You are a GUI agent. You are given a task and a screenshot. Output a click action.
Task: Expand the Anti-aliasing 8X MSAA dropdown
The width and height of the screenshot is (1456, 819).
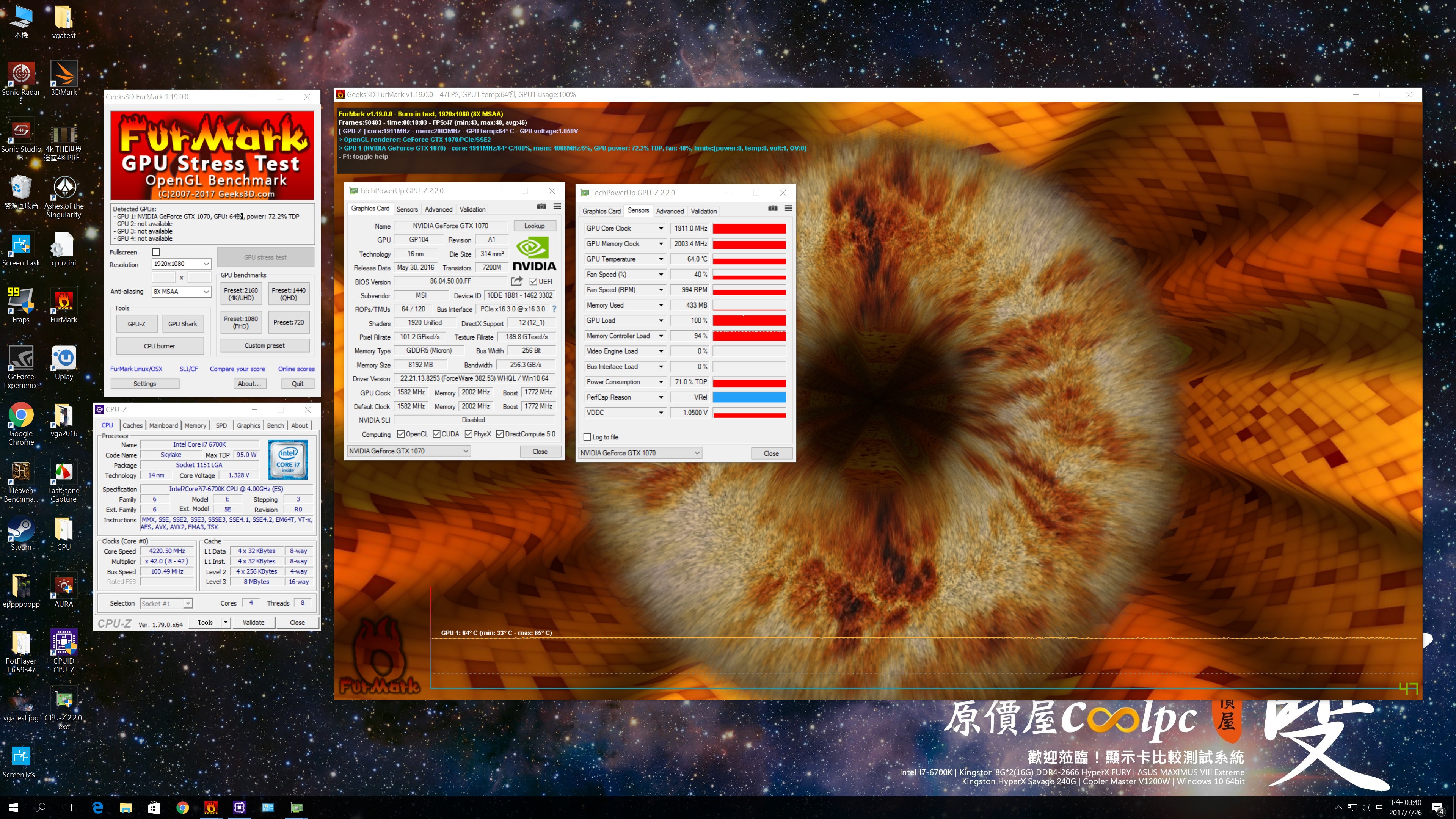click(206, 292)
